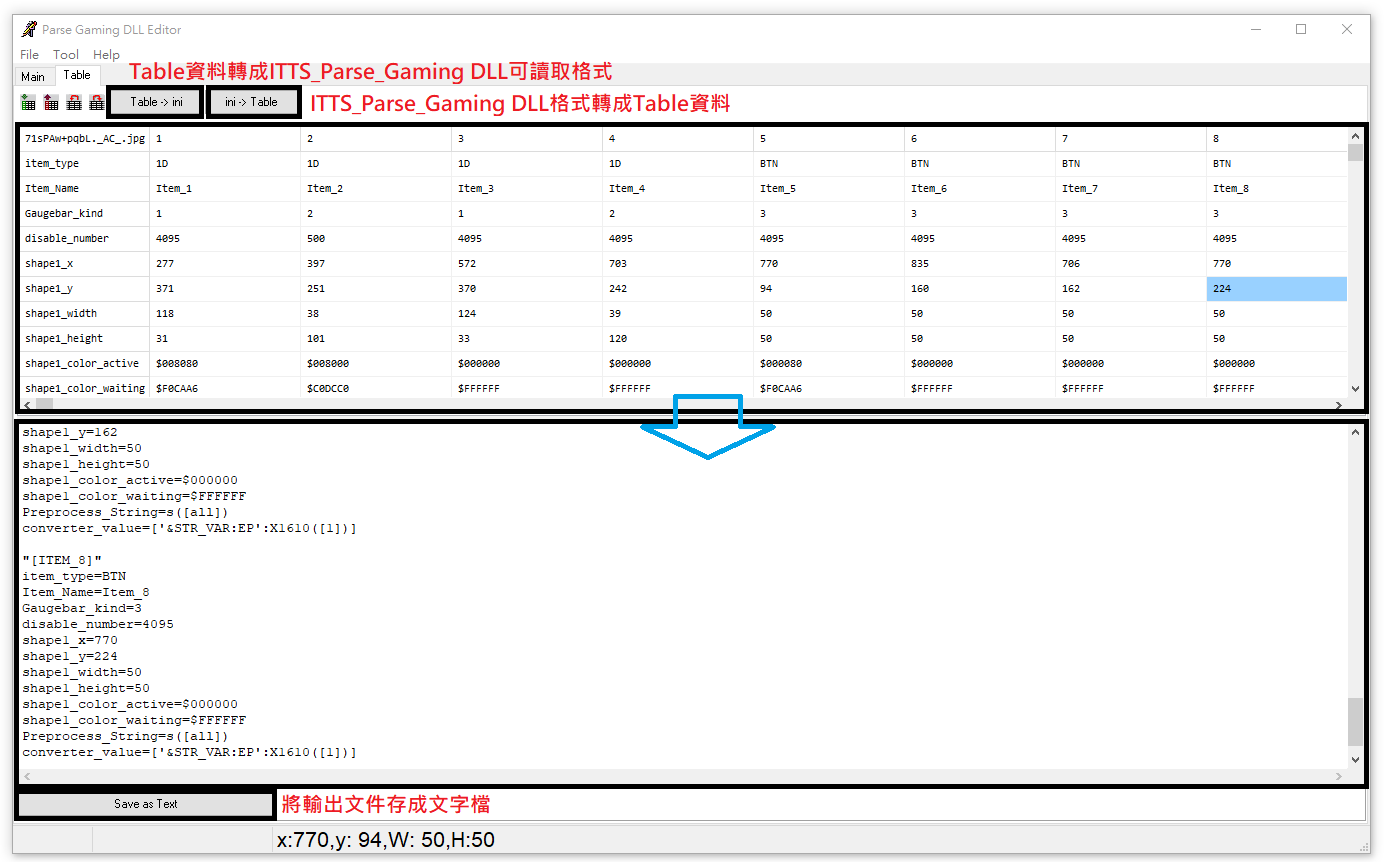Select the shape1_y row label

(85, 289)
